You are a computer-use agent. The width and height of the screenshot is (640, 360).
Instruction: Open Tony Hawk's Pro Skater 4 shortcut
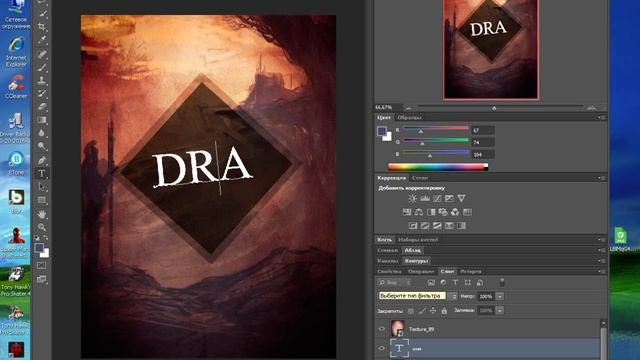16,282
